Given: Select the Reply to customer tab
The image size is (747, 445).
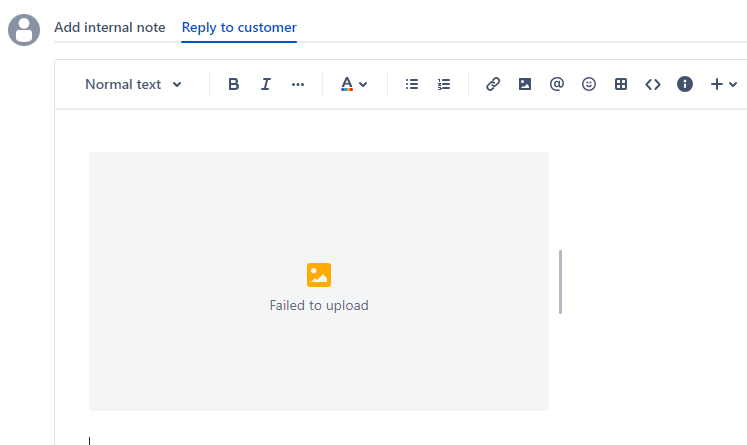Looking at the screenshot, I should pos(239,28).
